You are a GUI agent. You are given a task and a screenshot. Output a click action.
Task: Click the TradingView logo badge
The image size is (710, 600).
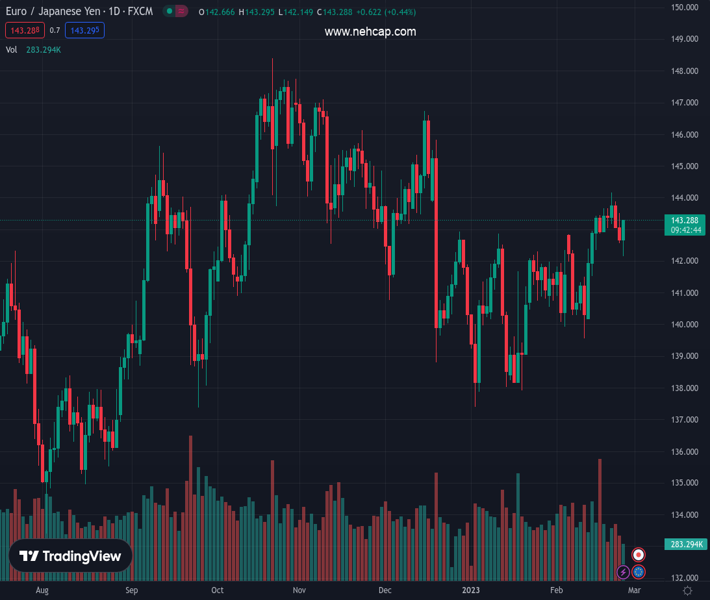click(x=71, y=557)
